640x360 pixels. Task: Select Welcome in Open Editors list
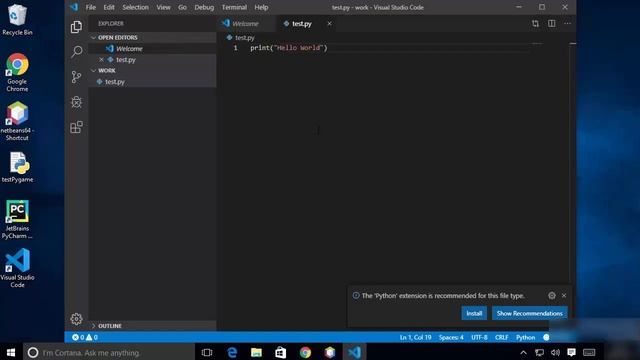point(152,49)
